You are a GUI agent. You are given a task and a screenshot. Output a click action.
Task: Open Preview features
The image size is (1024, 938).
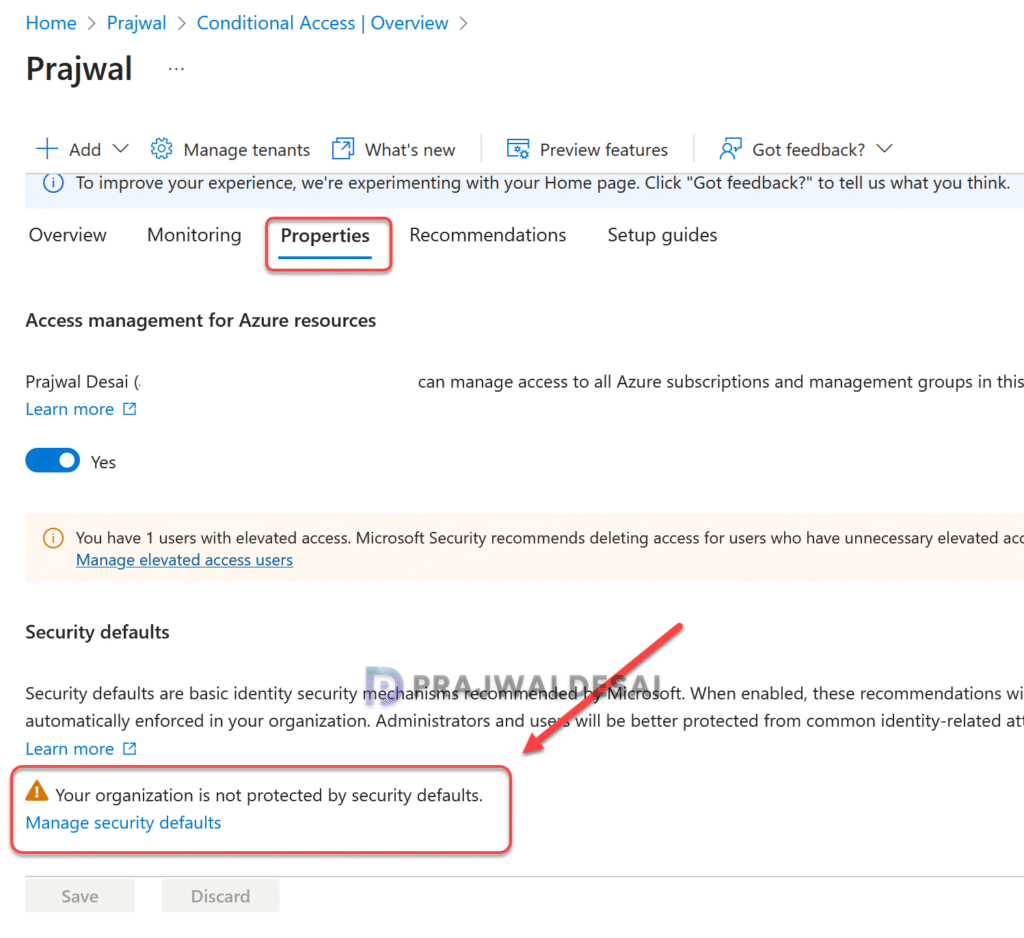coord(603,150)
